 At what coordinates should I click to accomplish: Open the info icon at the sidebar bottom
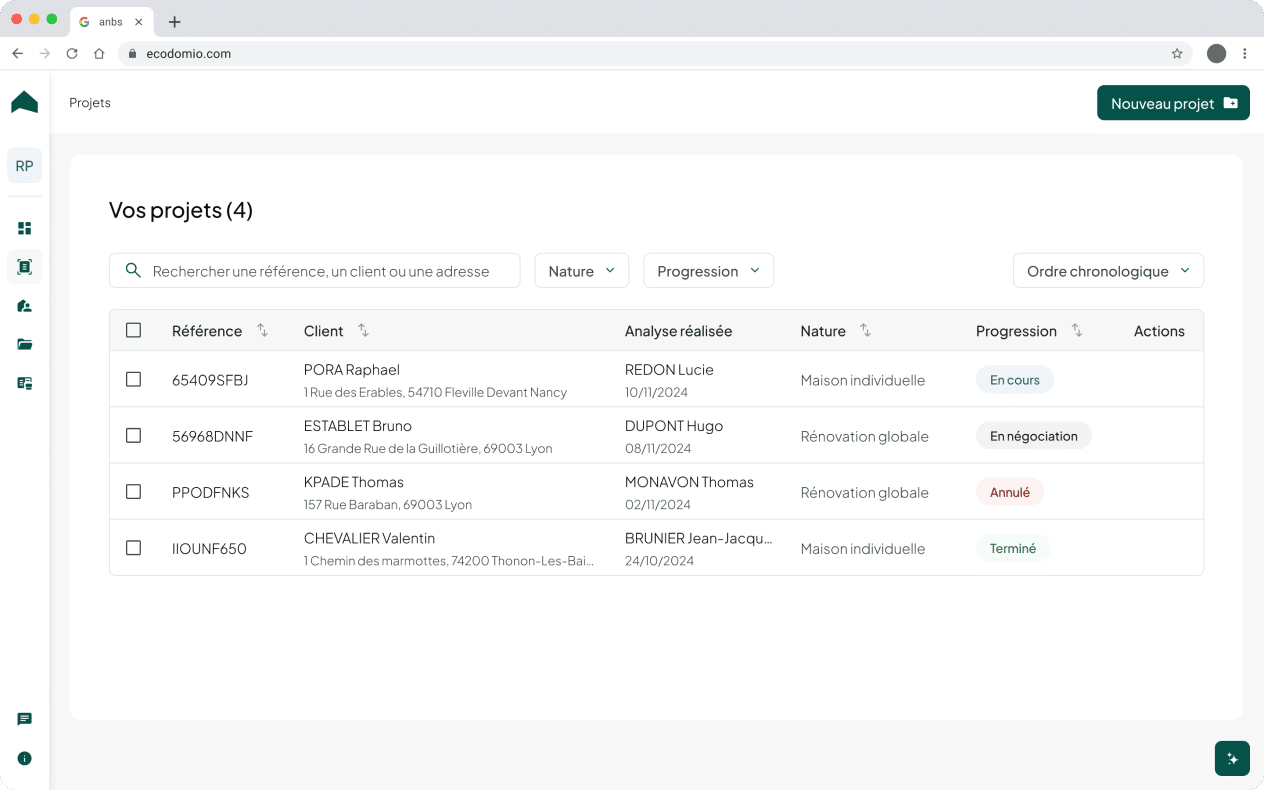point(25,758)
